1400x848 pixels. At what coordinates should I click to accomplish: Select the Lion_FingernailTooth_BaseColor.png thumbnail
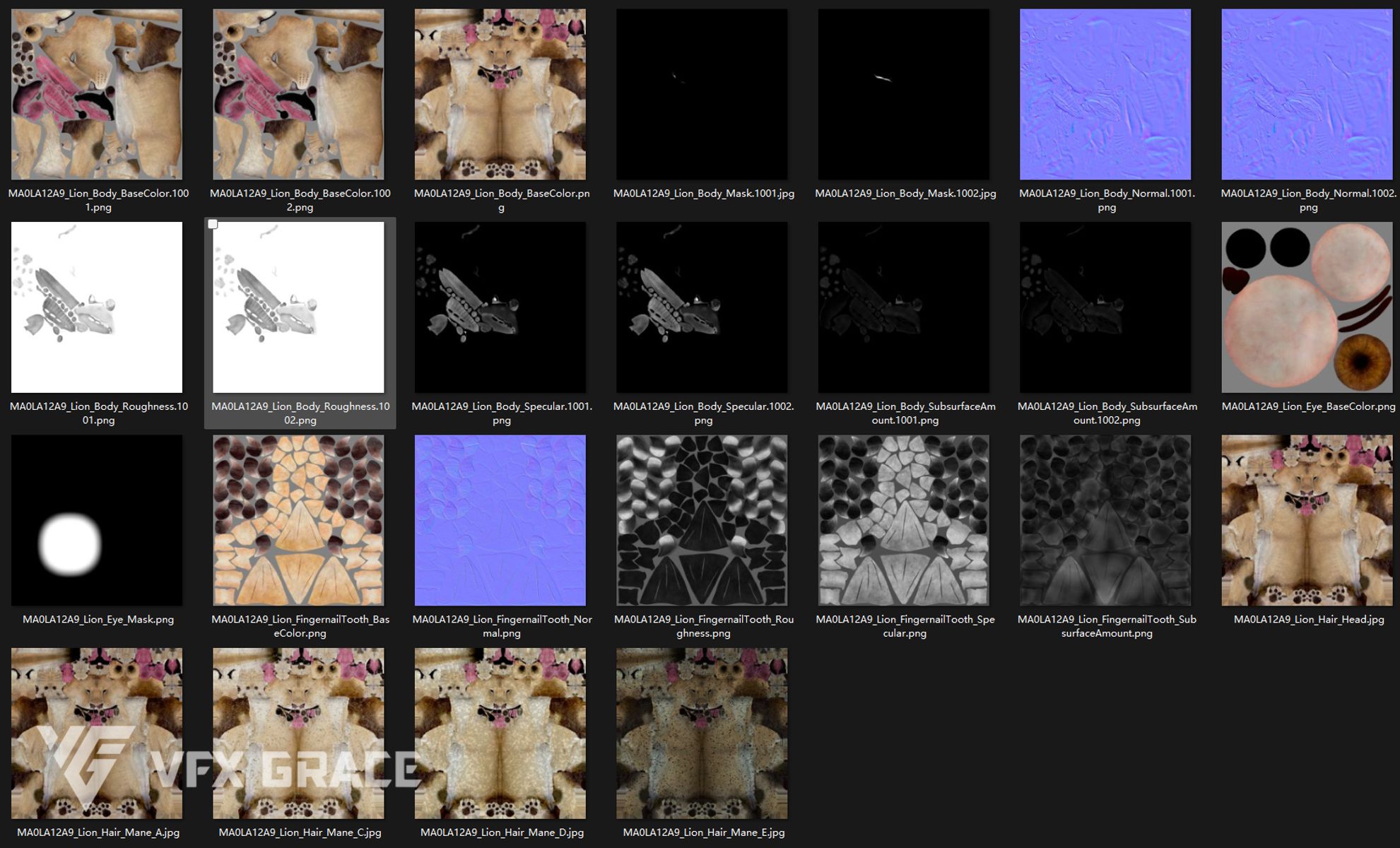coord(298,520)
